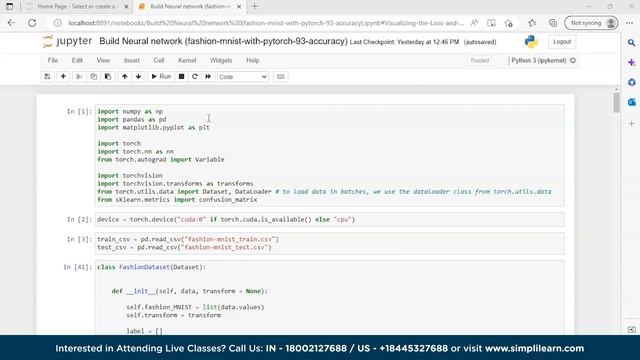Rename the notebook via its title
This screenshot has width=640, height=360.
223,41
